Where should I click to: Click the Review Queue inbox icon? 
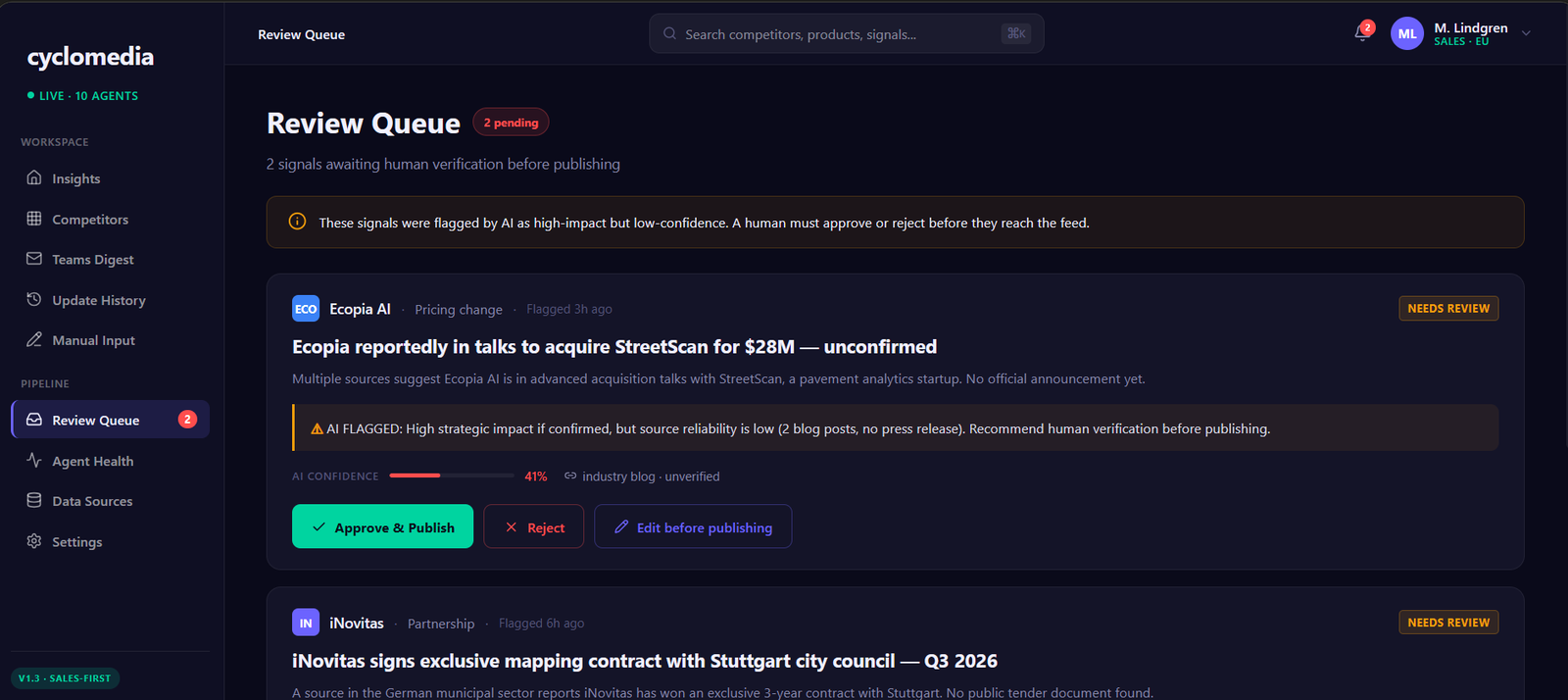pyautogui.click(x=34, y=420)
